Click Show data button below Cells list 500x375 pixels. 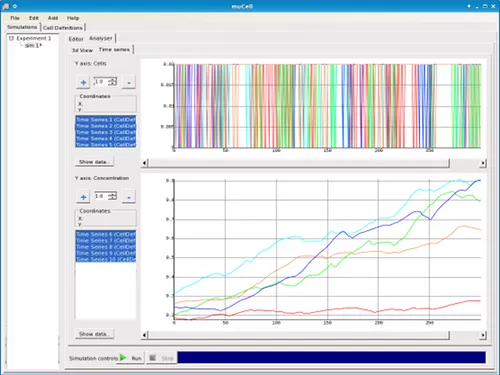click(x=94, y=162)
